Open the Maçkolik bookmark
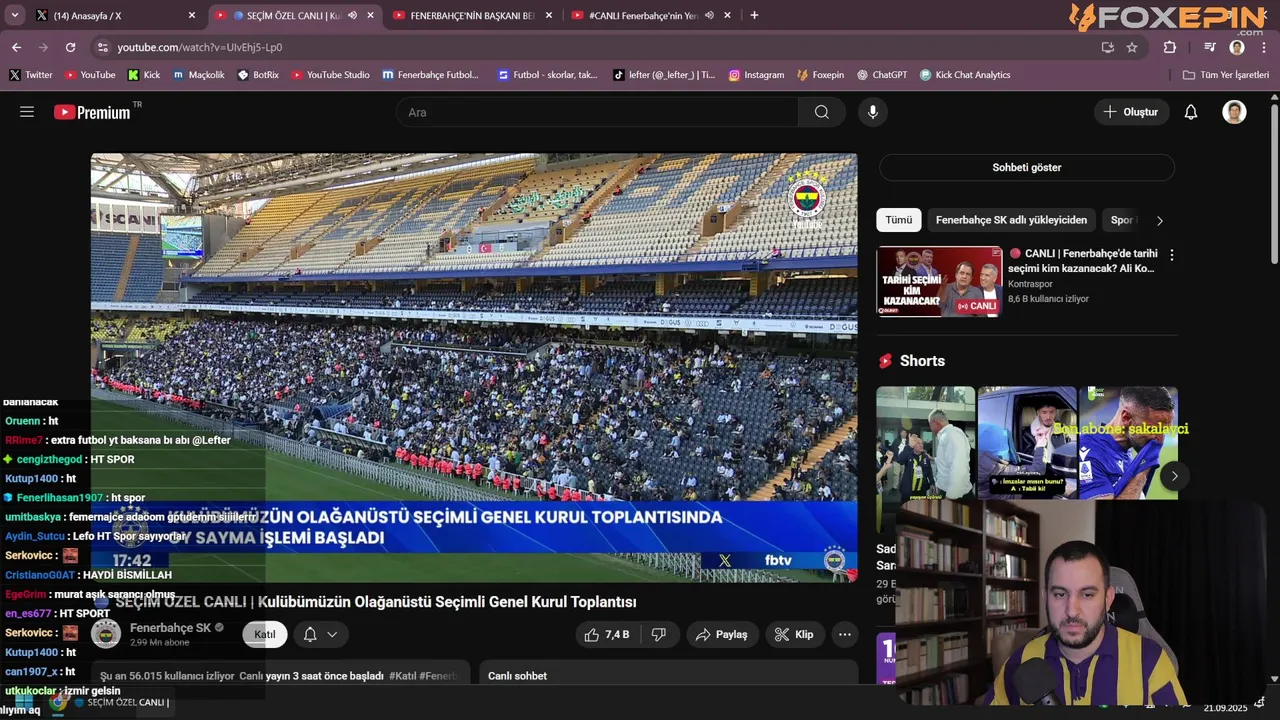The width and height of the screenshot is (1280, 720). (x=199, y=75)
